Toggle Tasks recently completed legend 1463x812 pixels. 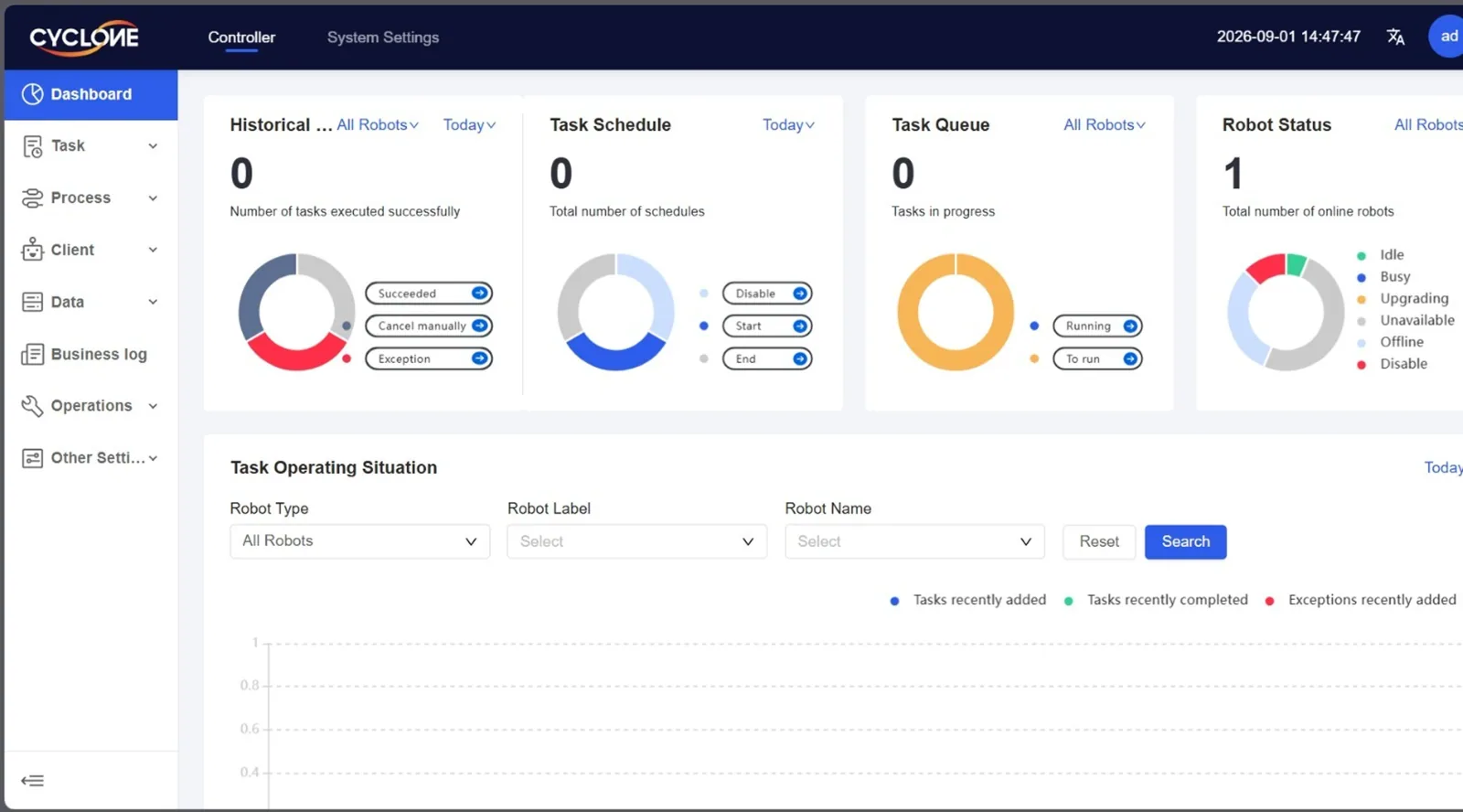pyautogui.click(x=1156, y=600)
